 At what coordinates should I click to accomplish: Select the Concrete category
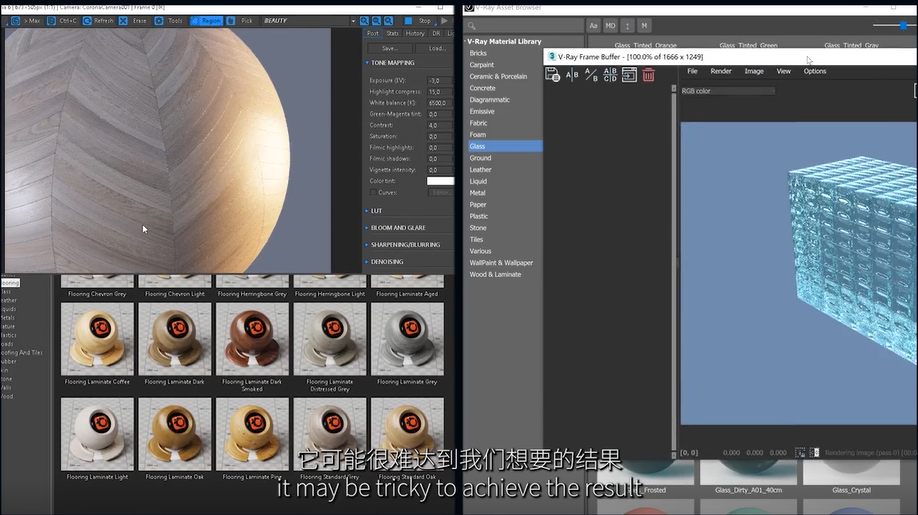(482, 88)
